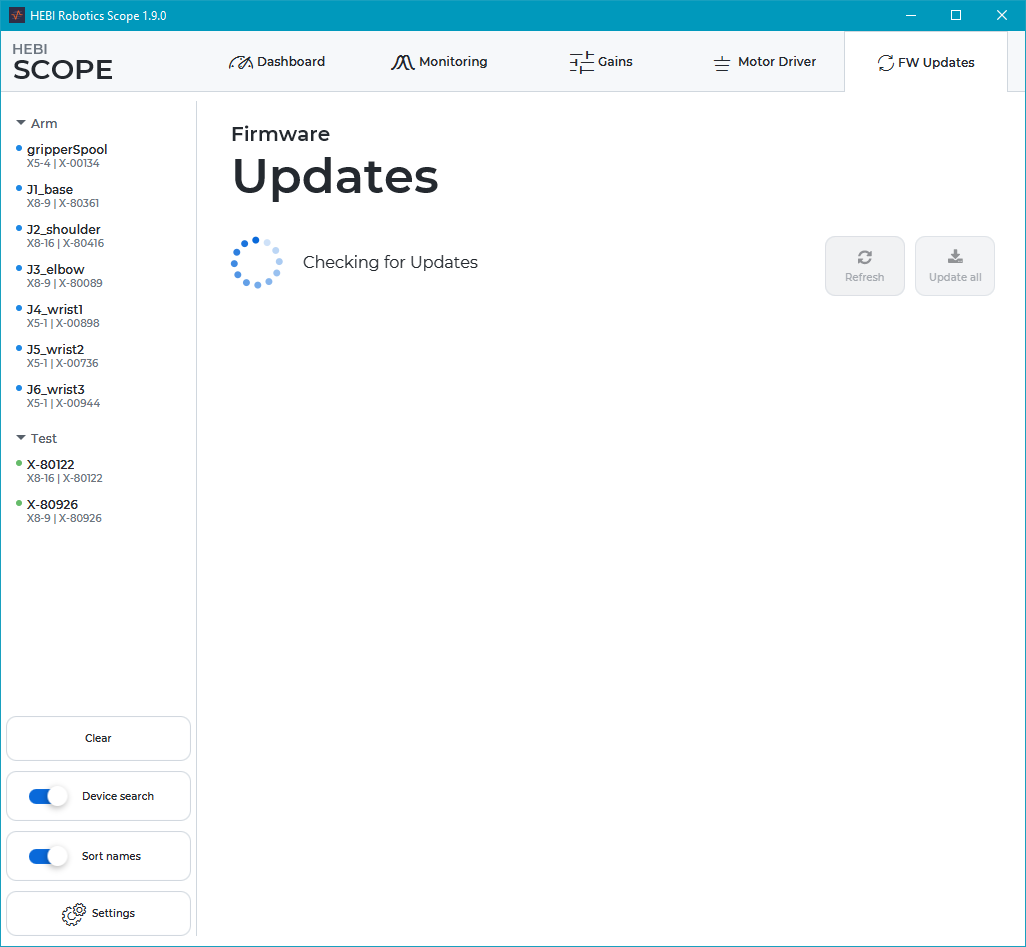Image resolution: width=1026 pixels, height=947 pixels.
Task: Click the Gains sliders icon
Action: (x=581, y=62)
